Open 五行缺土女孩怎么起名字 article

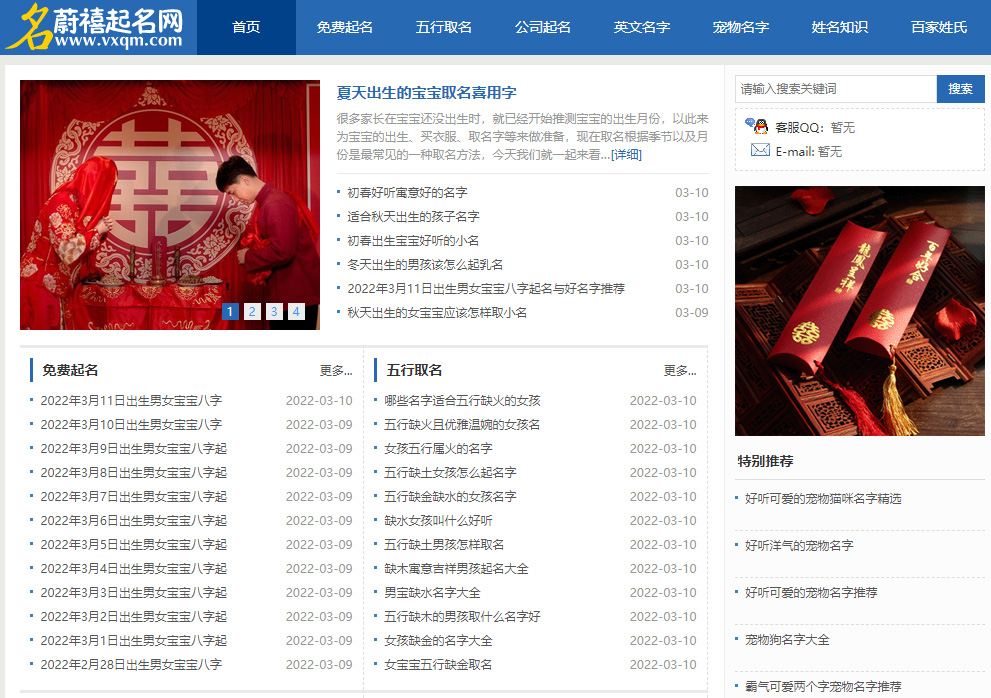(451, 473)
